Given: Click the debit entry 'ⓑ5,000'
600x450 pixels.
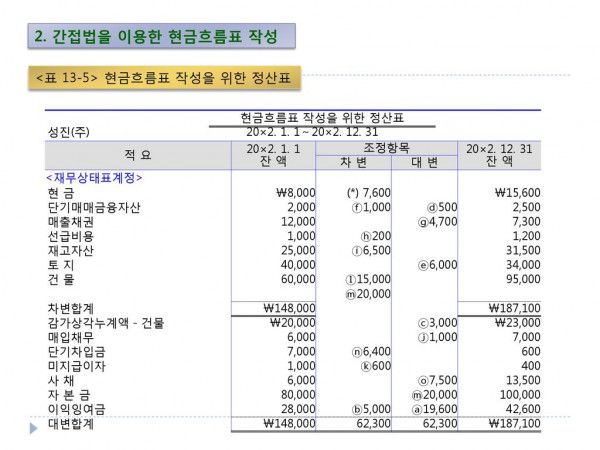Looking at the screenshot, I should tap(371, 409).
